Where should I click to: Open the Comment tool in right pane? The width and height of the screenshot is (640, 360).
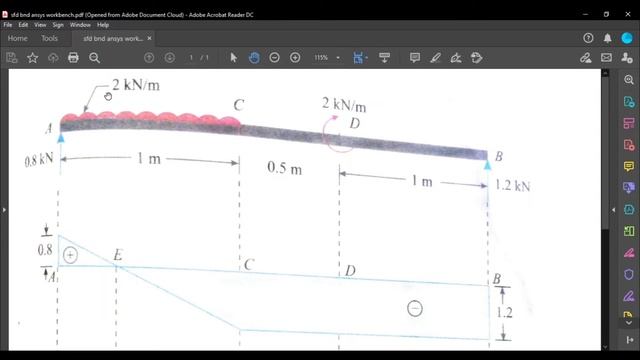point(629,166)
